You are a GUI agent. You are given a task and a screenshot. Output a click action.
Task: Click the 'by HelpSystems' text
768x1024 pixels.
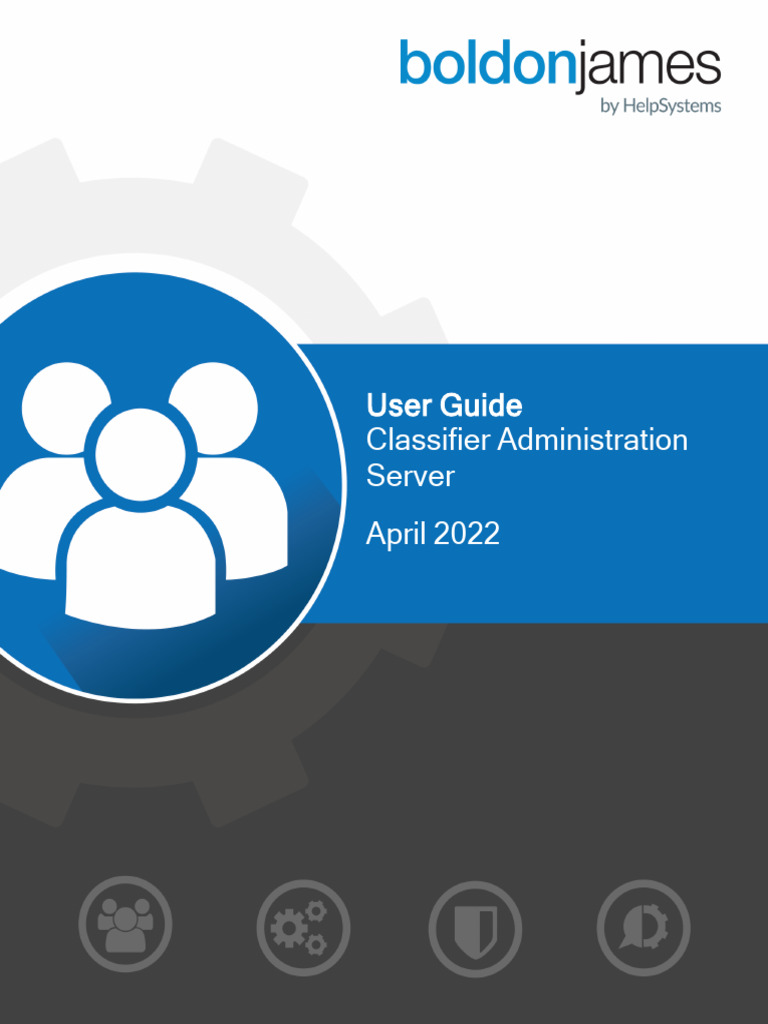point(661,106)
